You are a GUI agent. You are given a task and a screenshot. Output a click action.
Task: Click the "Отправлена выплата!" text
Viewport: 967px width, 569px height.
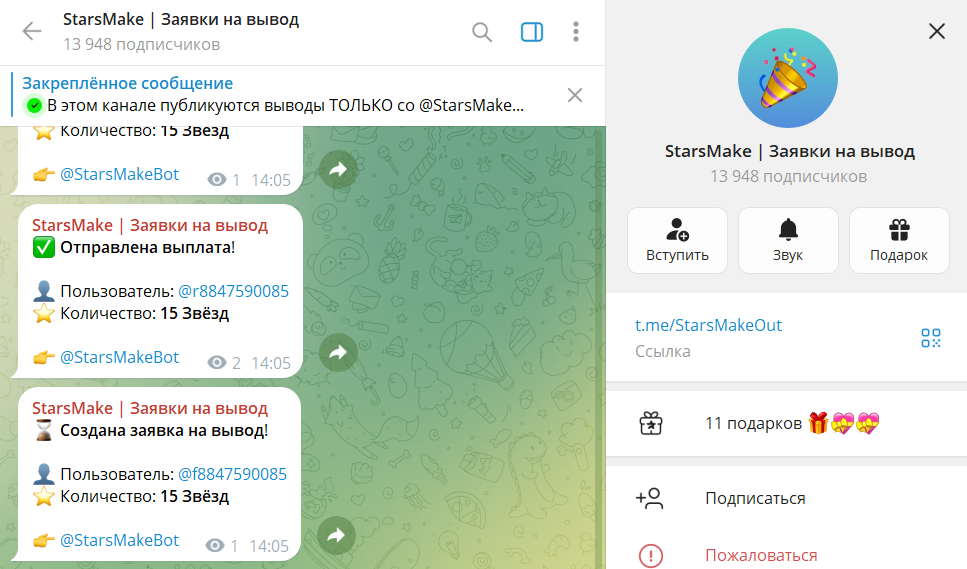coord(147,248)
